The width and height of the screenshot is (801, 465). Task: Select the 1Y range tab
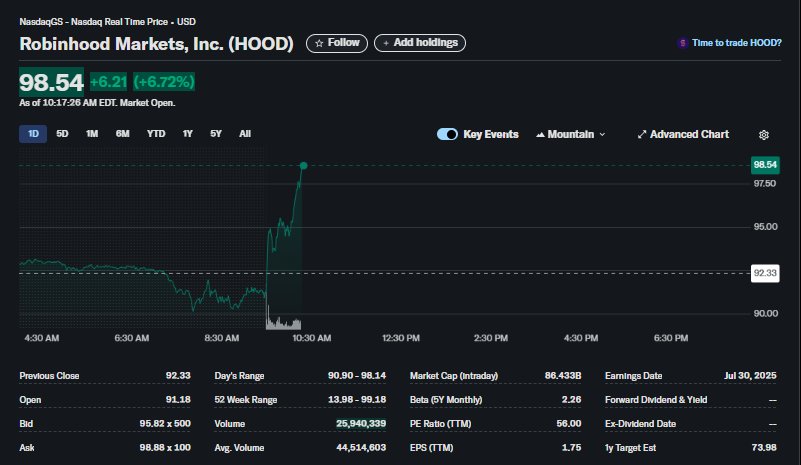point(187,134)
